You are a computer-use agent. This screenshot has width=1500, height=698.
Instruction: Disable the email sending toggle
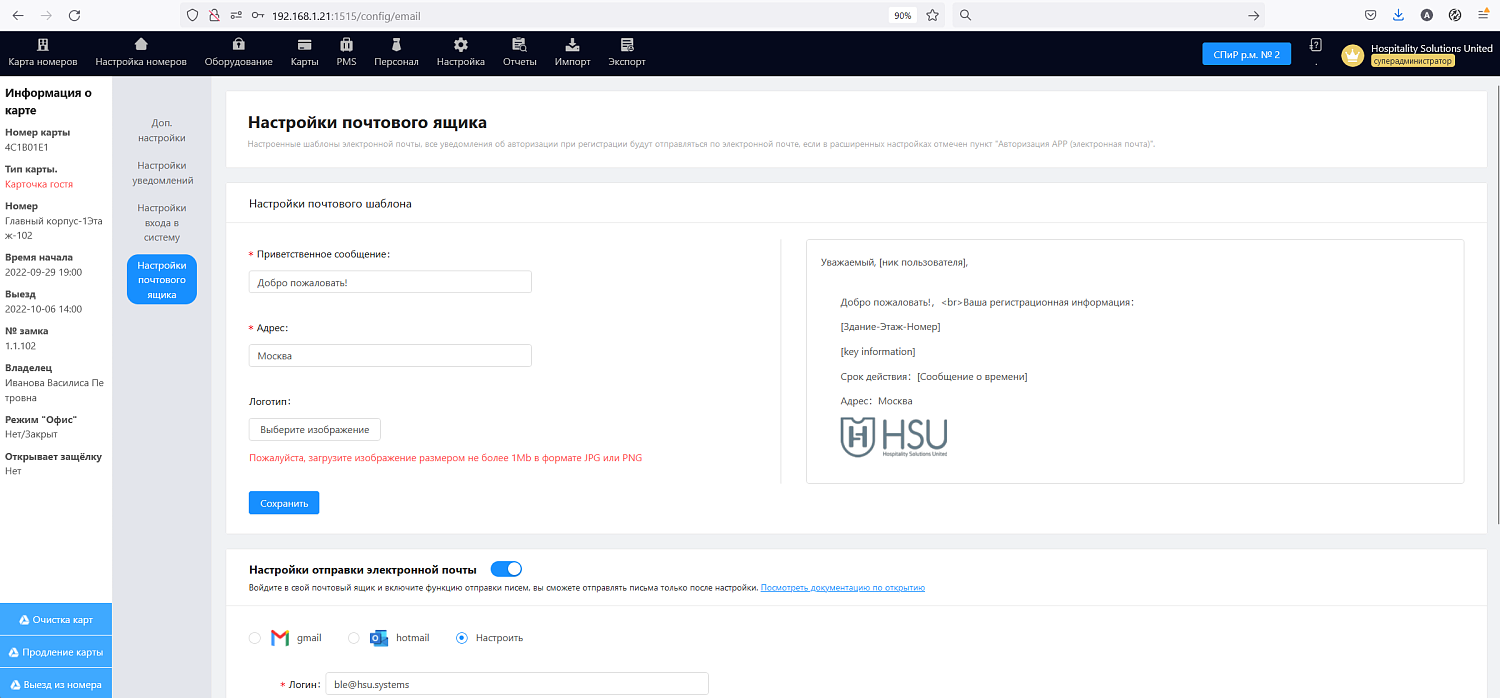(x=506, y=567)
